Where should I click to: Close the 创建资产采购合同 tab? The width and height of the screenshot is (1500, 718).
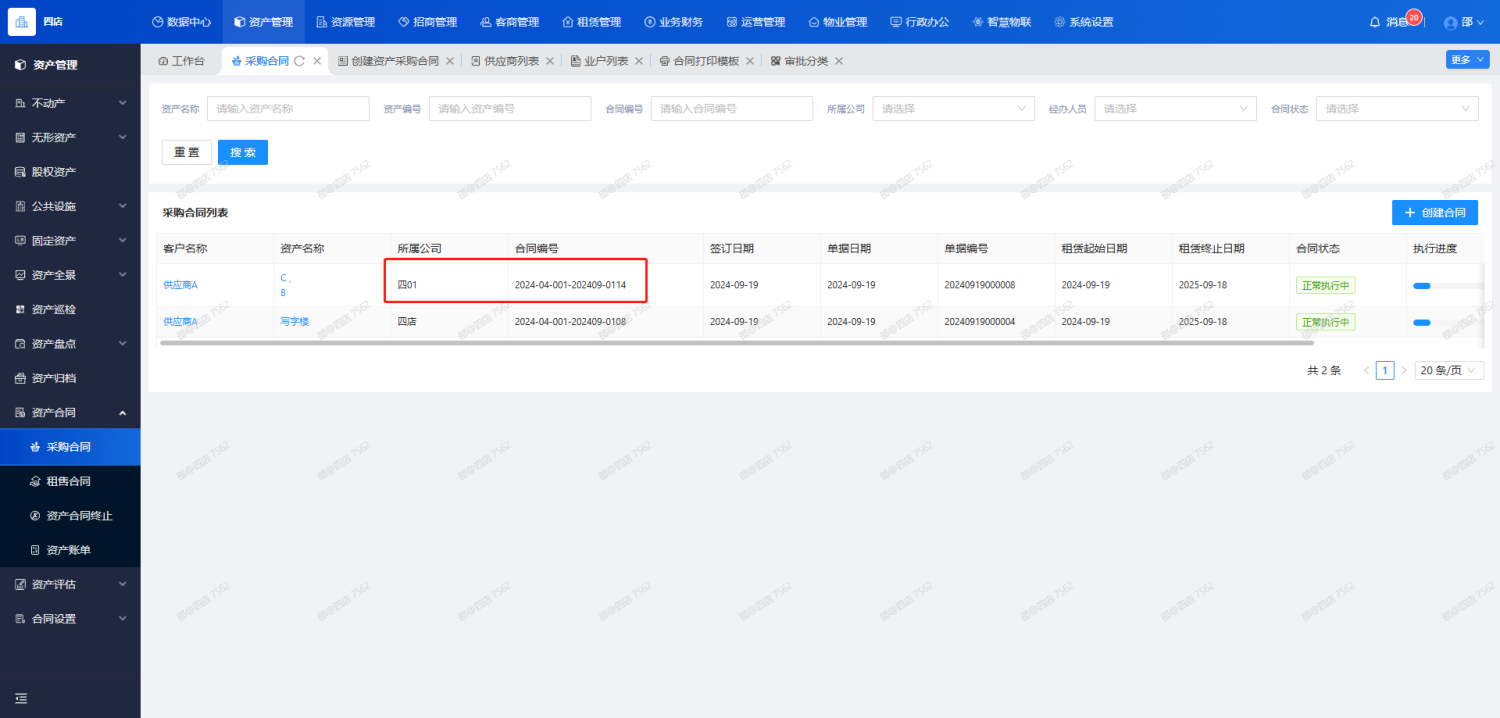[x=450, y=61]
